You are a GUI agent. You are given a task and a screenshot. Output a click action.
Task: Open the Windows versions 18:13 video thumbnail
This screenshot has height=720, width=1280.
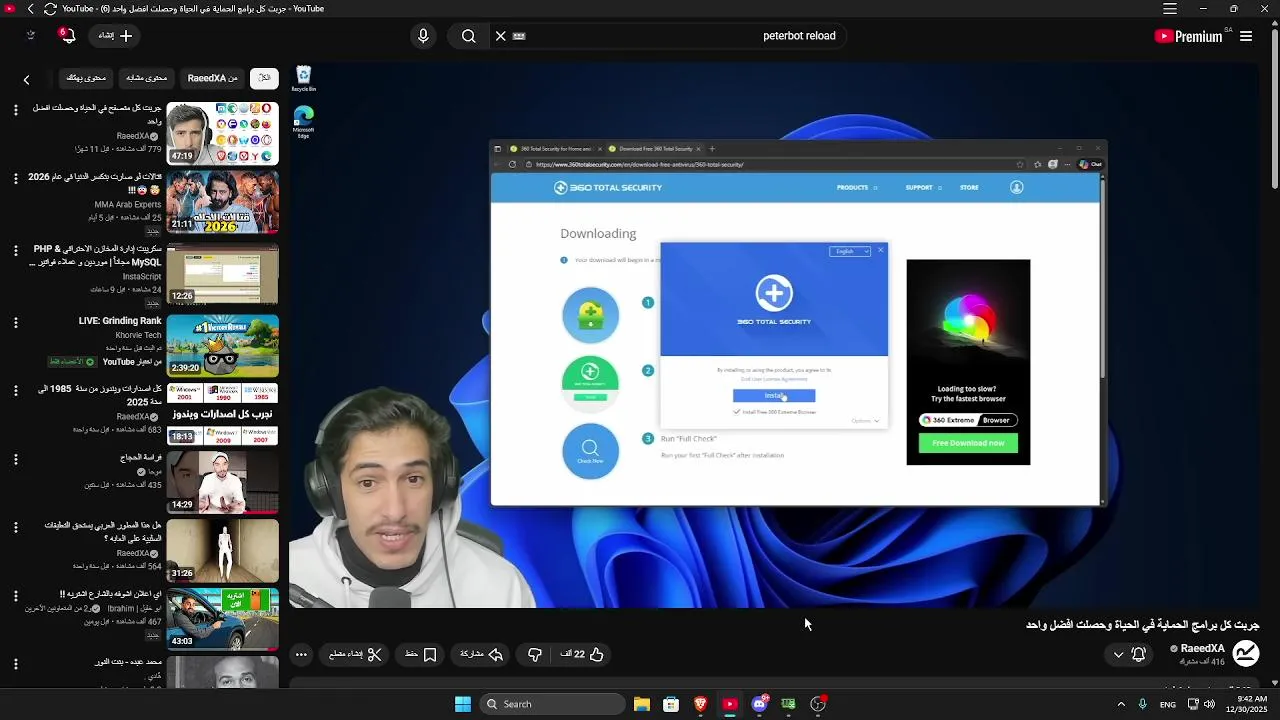pyautogui.click(x=222, y=414)
